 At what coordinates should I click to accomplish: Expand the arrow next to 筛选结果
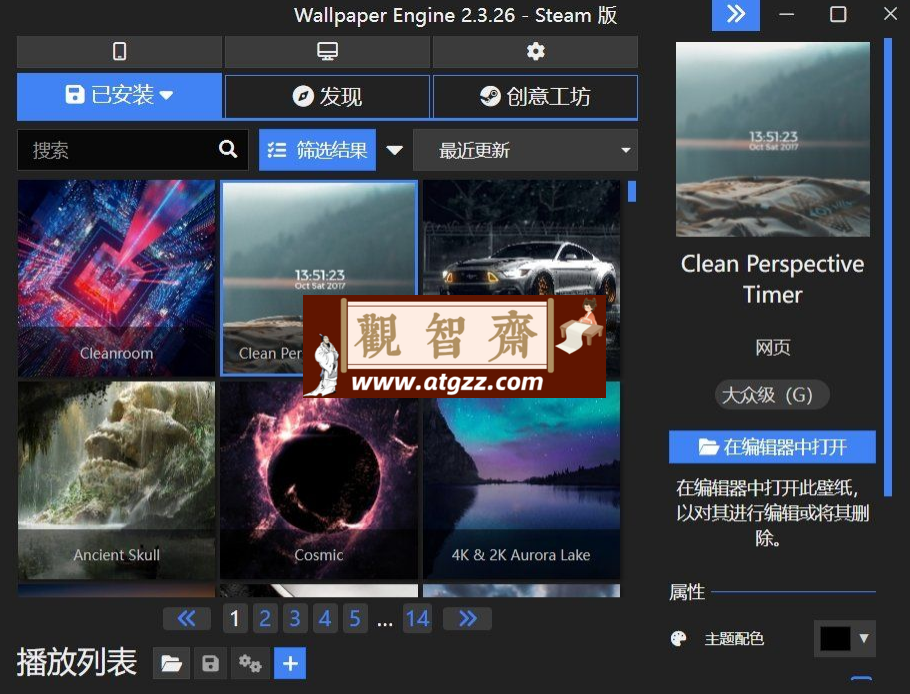point(395,150)
